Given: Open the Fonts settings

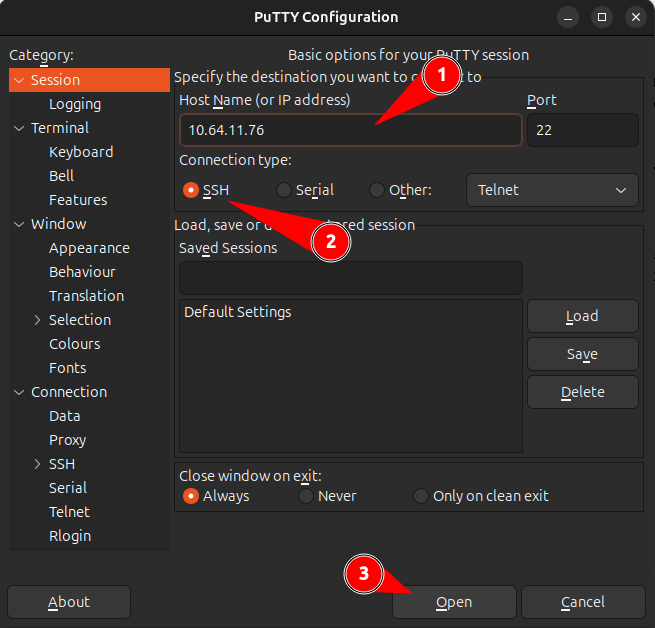Looking at the screenshot, I should tap(68, 368).
